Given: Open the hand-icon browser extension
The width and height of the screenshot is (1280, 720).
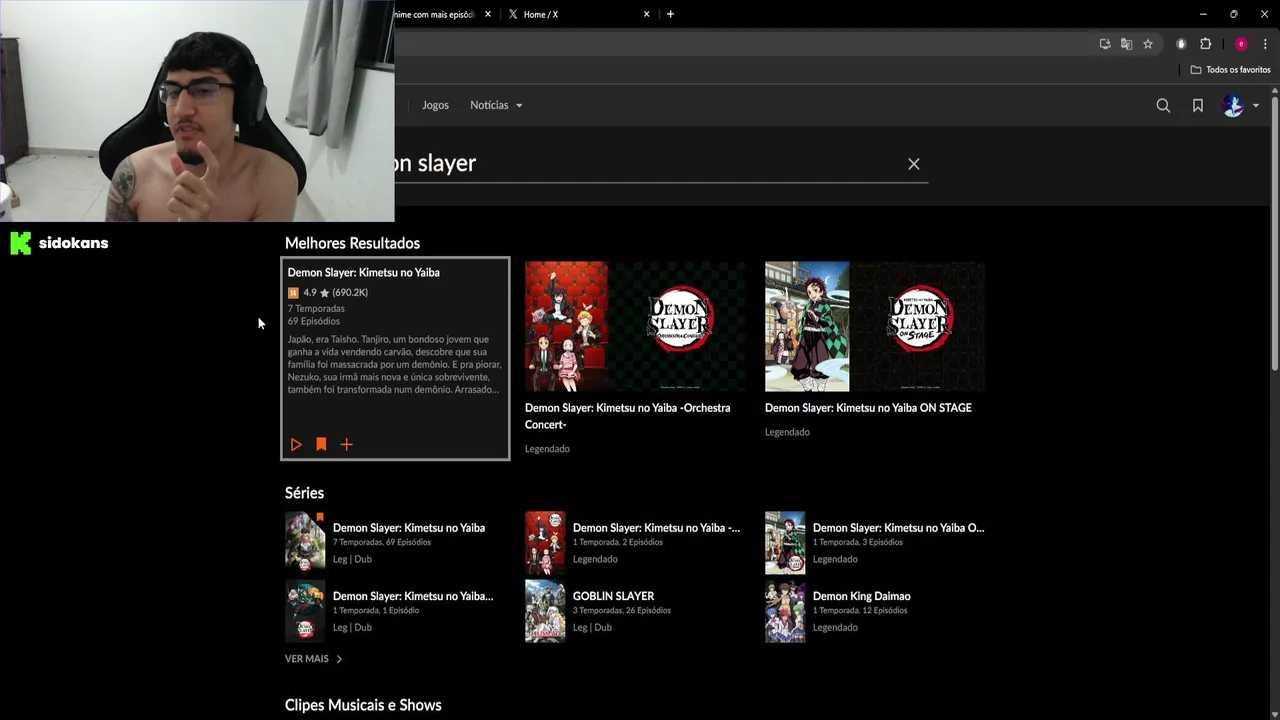Looking at the screenshot, I should [1181, 44].
